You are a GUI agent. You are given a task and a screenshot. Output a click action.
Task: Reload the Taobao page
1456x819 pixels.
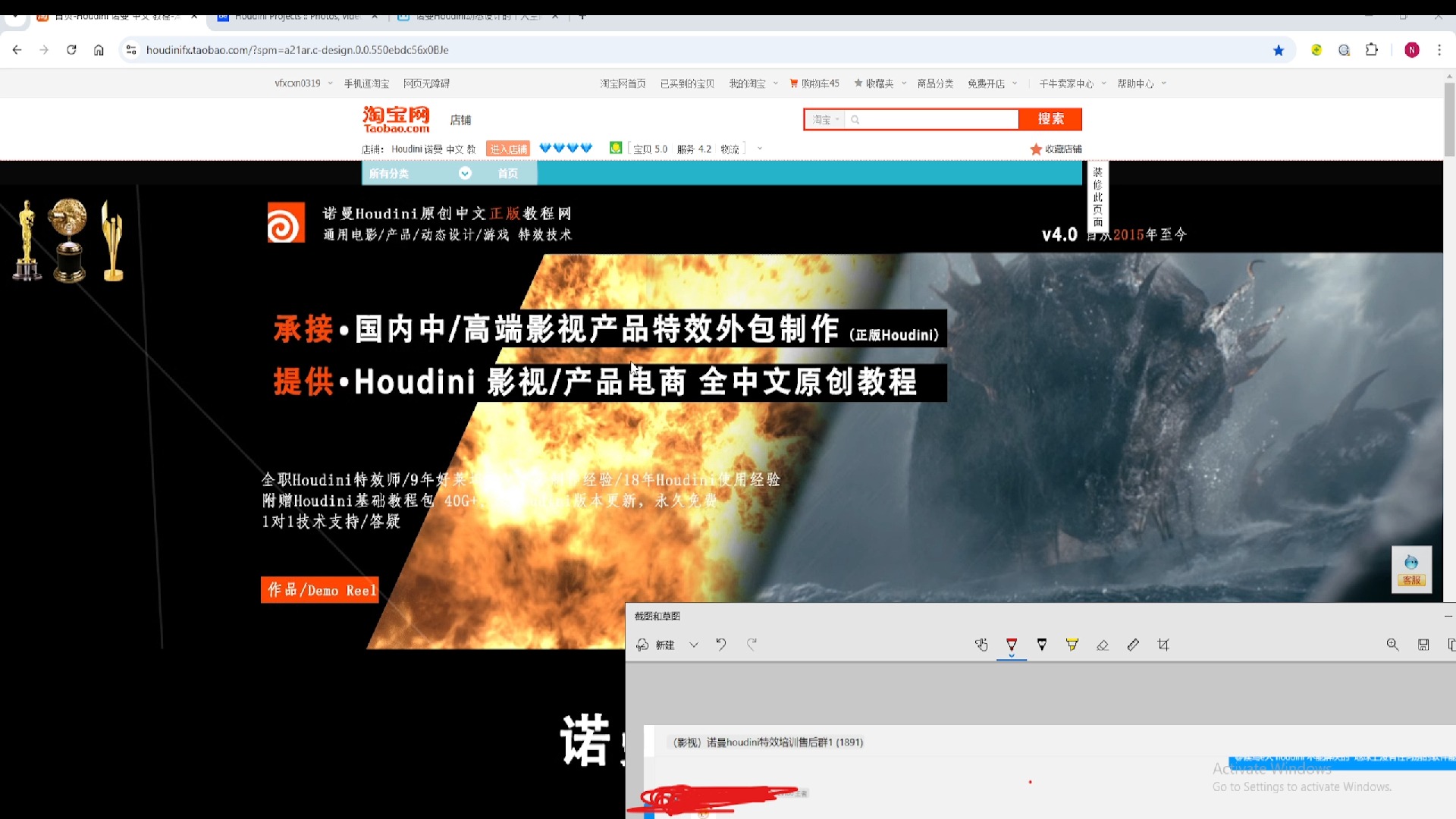[71, 50]
